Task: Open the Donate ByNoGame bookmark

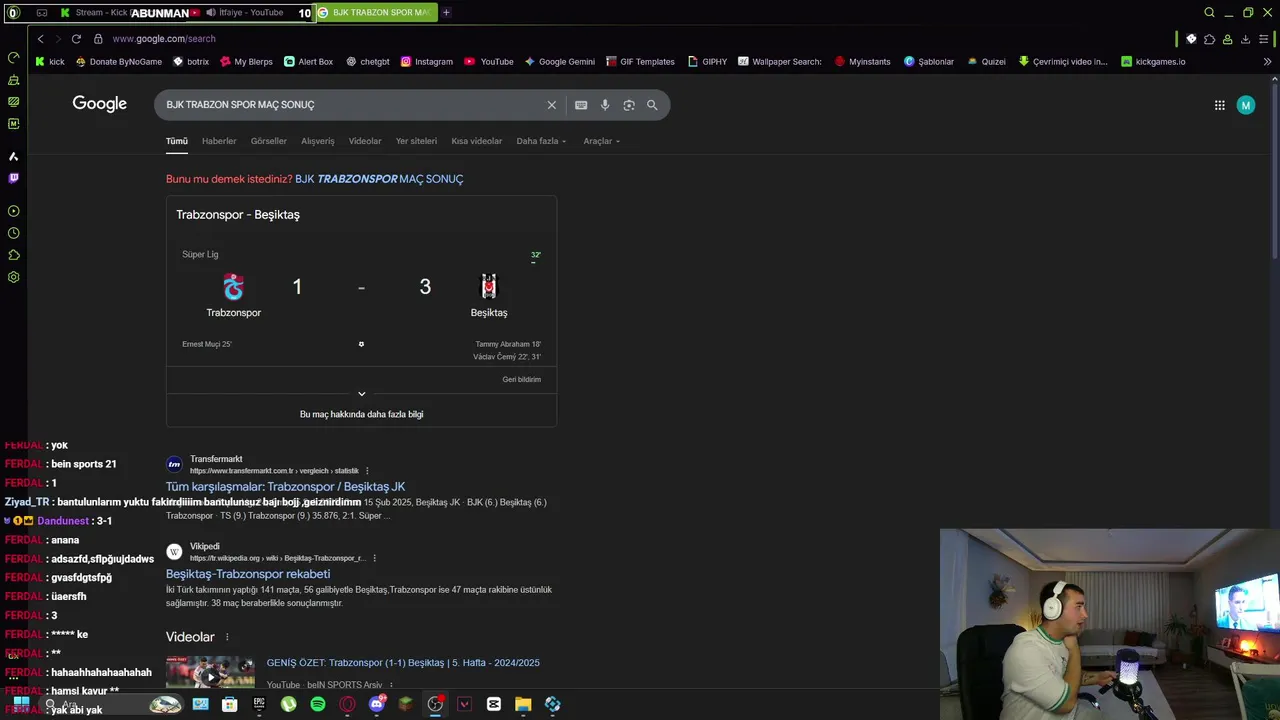Action: pos(118,62)
